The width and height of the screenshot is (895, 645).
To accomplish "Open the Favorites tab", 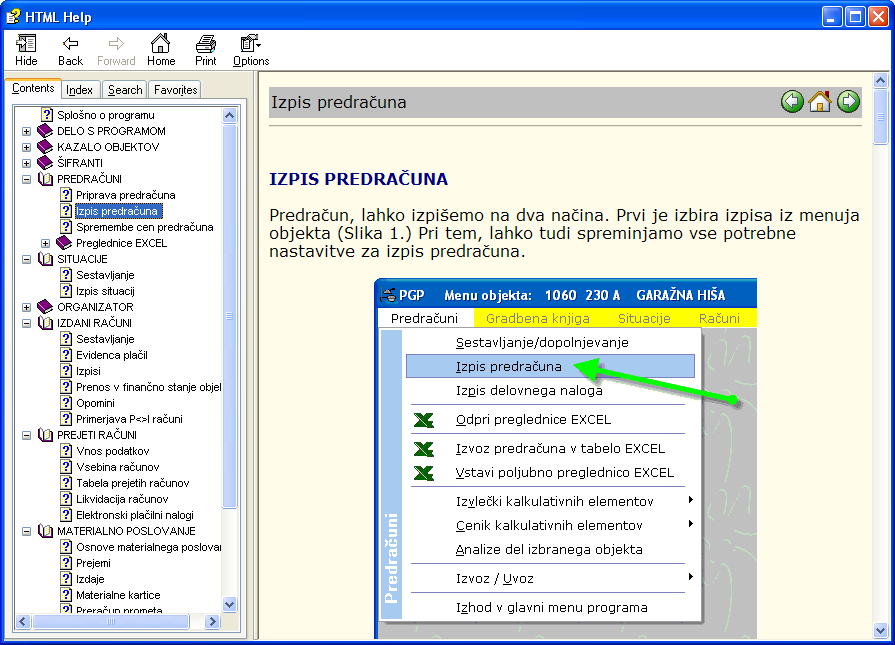I will click(x=175, y=90).
